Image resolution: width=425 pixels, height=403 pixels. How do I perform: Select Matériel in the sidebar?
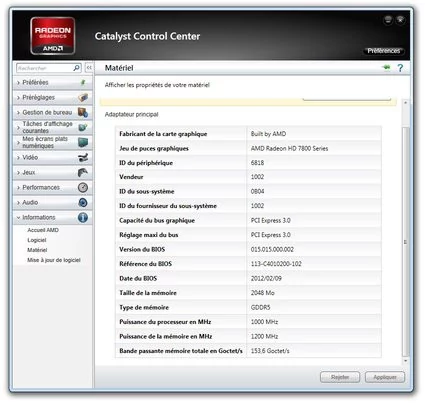[37, 250]
